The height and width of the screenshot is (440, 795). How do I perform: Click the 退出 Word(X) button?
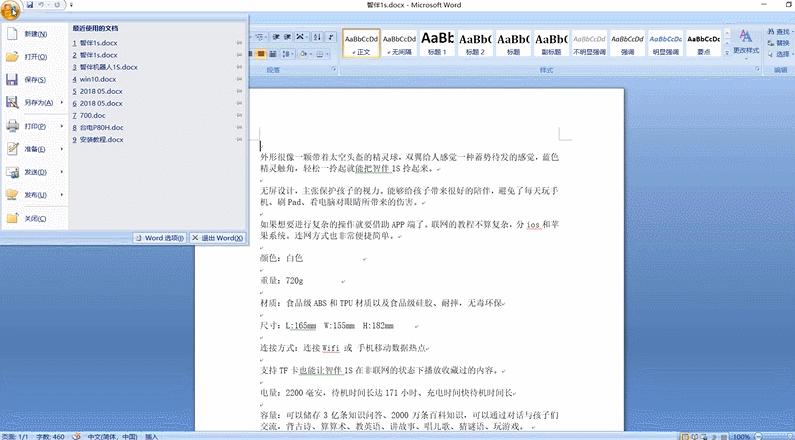point(218,238)
